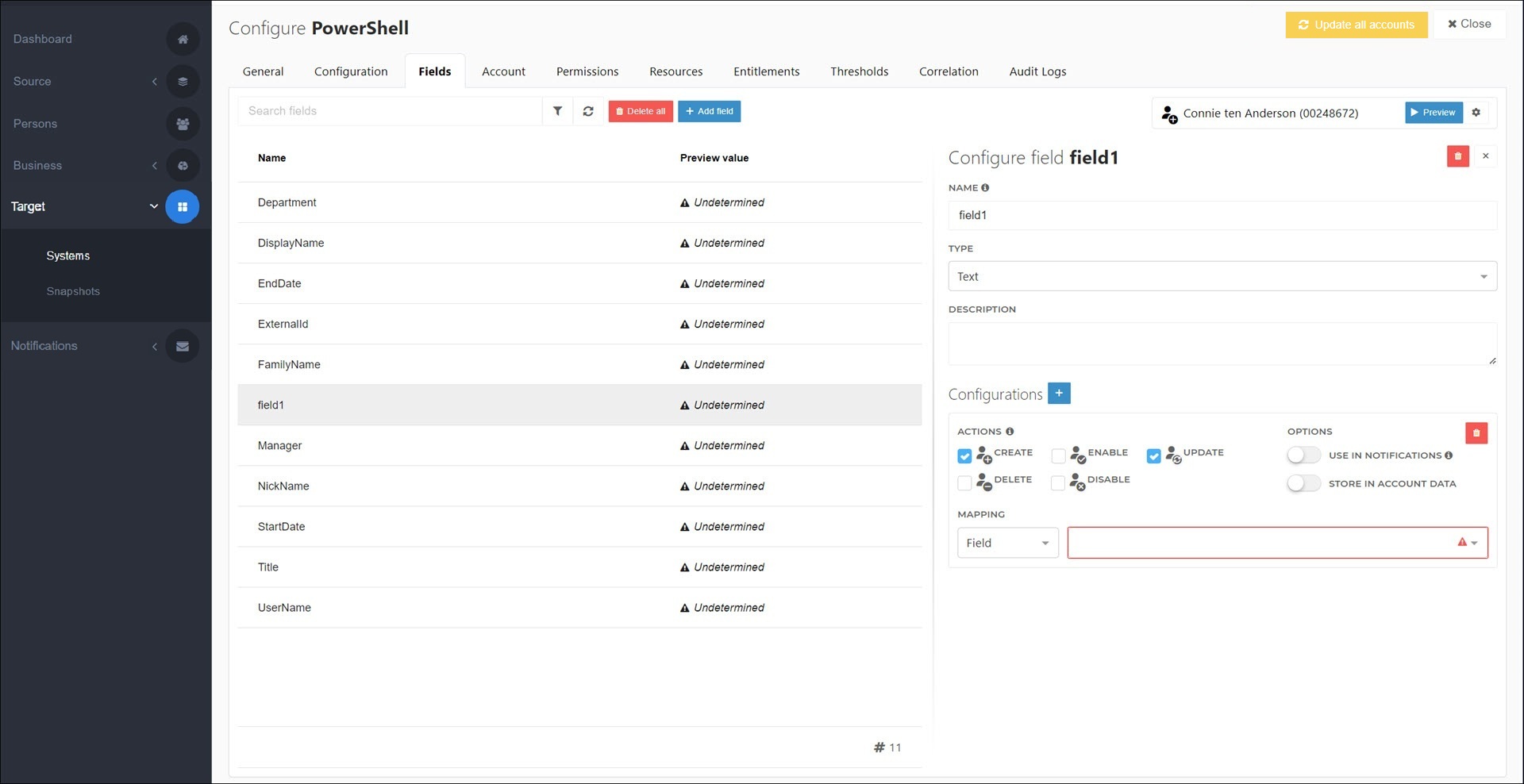
Task: Click the Notifications envelope icon
Action: click(x=183, y=346)
